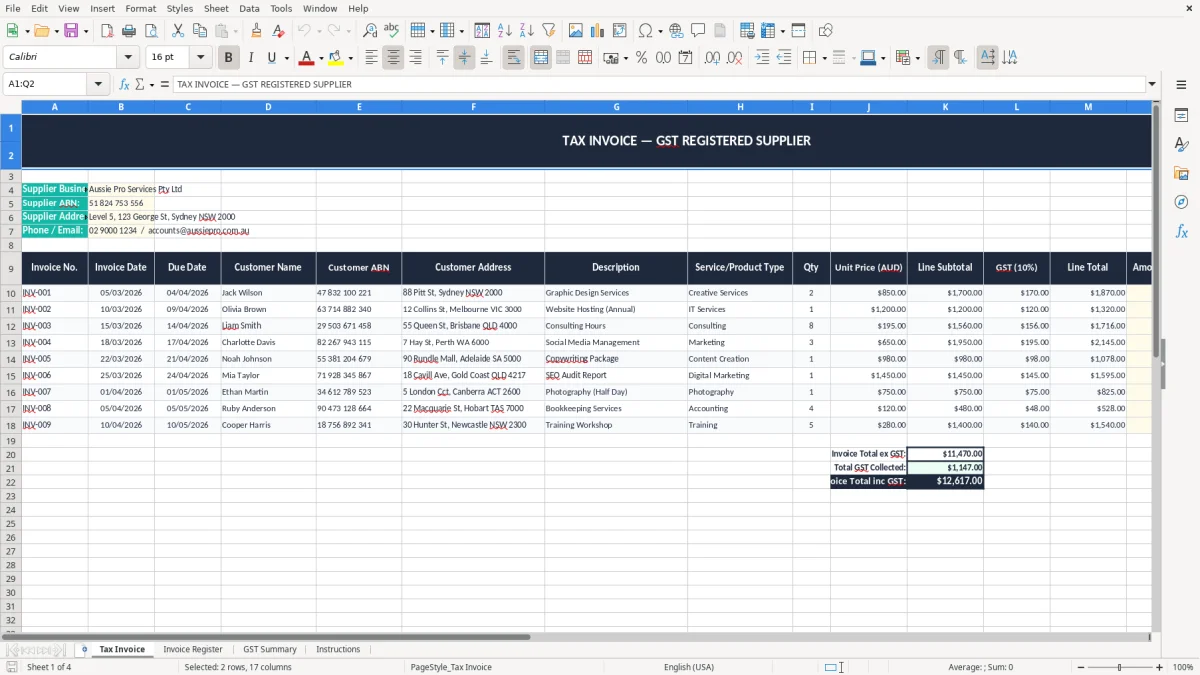The width and height of the screenshot is (1200, 675).
Task: Open the highlighting color dropdown arrow
Action: (350, 58)
